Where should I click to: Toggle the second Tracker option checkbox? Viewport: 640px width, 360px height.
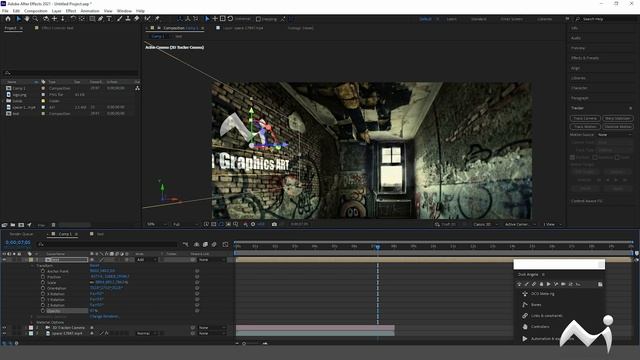coord(595,157)
